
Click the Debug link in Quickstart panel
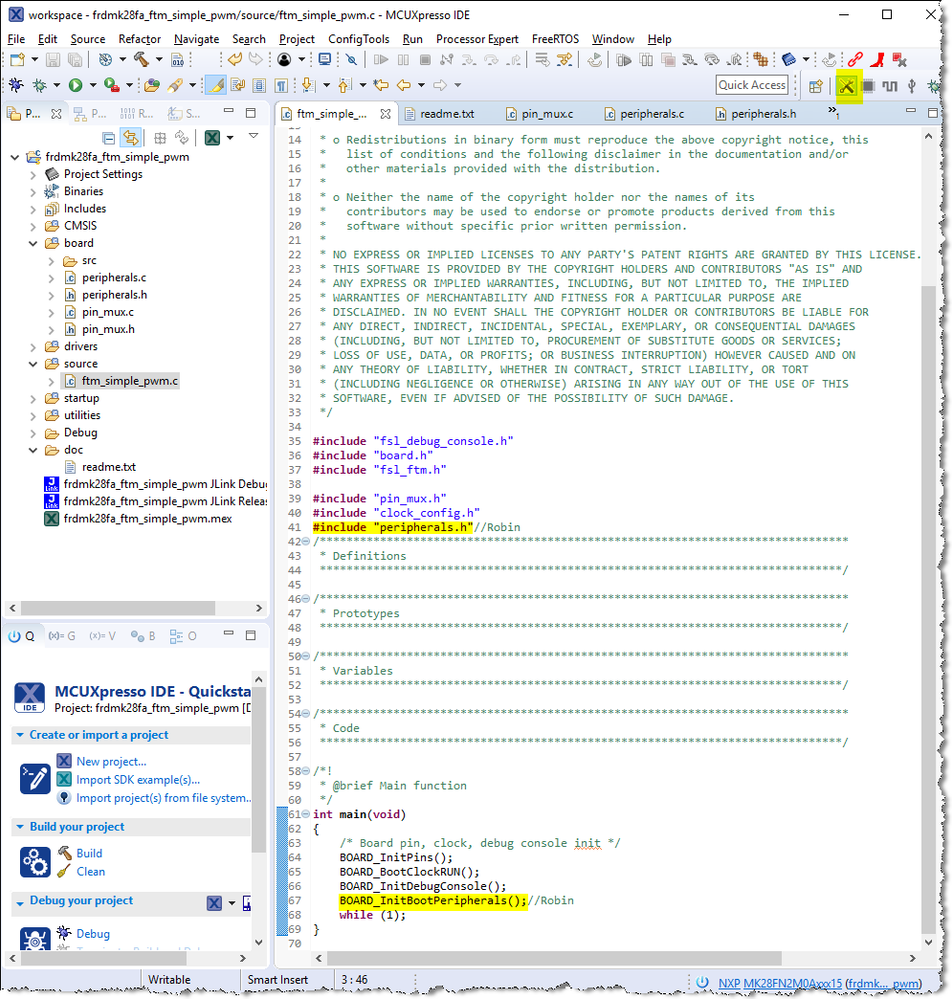(x=92, y=934)
